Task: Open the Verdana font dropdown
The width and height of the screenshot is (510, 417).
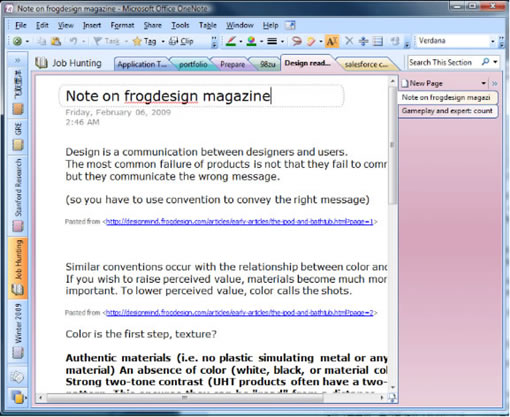Action: [x=493, y=42]
